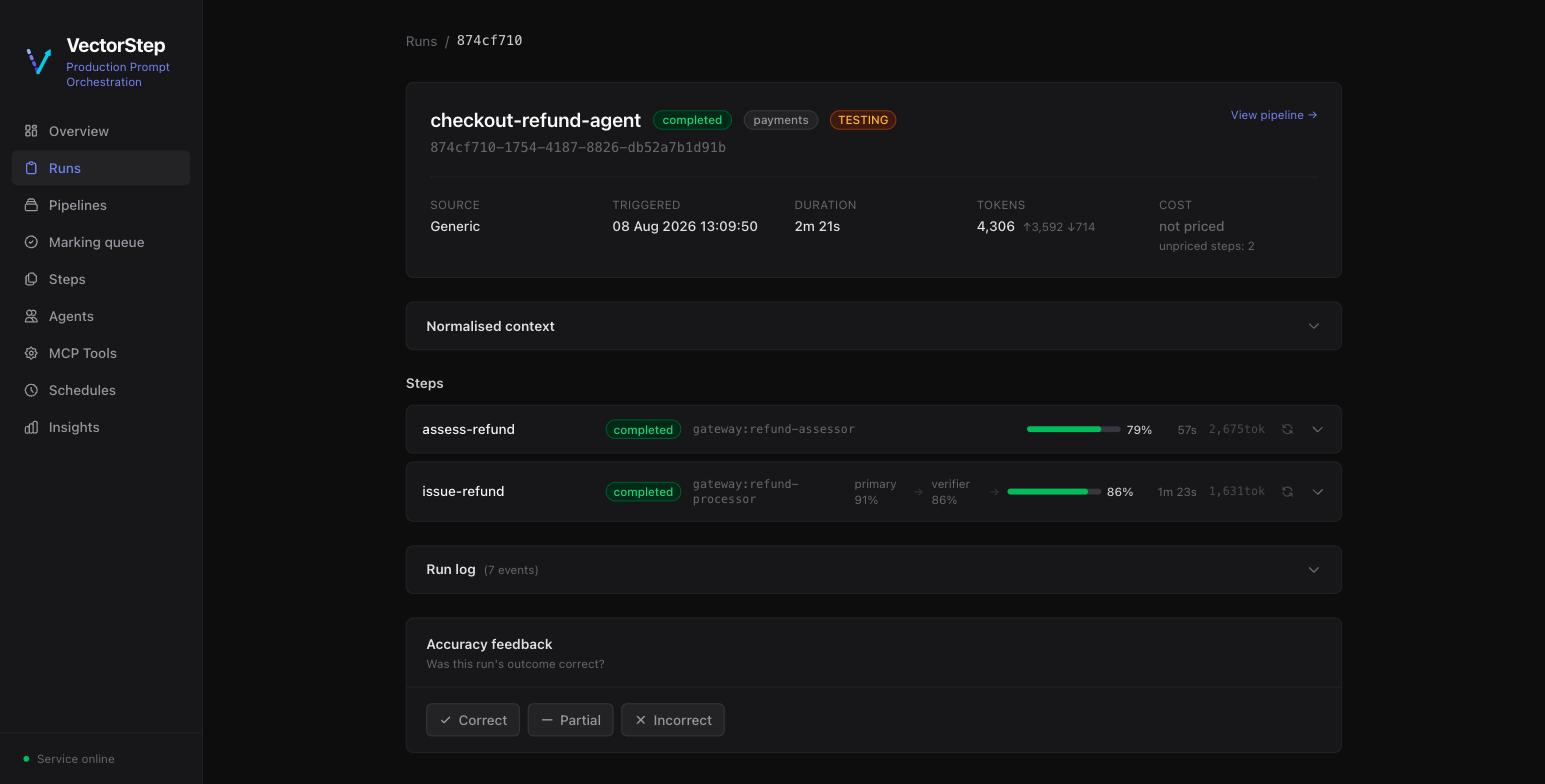Click the Overview grid icon in sidebar
This screenshot has width=1545, height=784.
[31, 131]
